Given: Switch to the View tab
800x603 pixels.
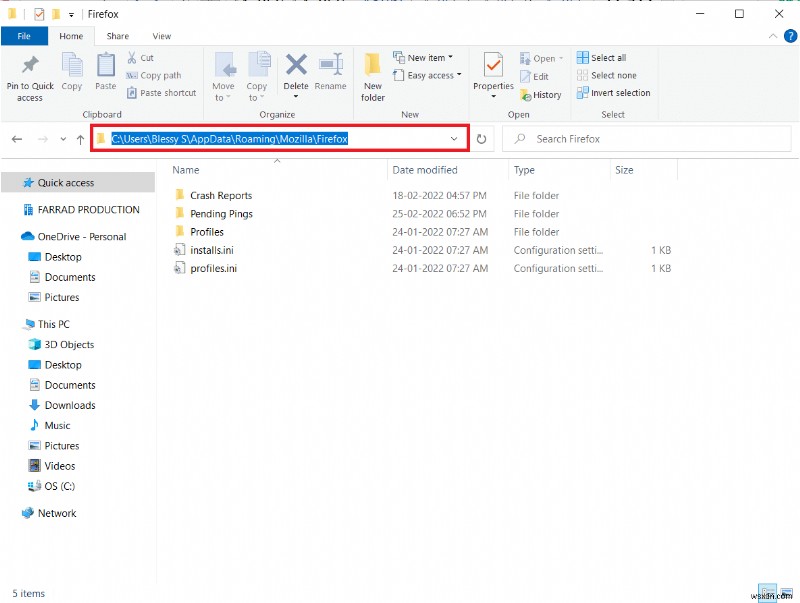Looking at the screenshot, I should pos(162,36).
